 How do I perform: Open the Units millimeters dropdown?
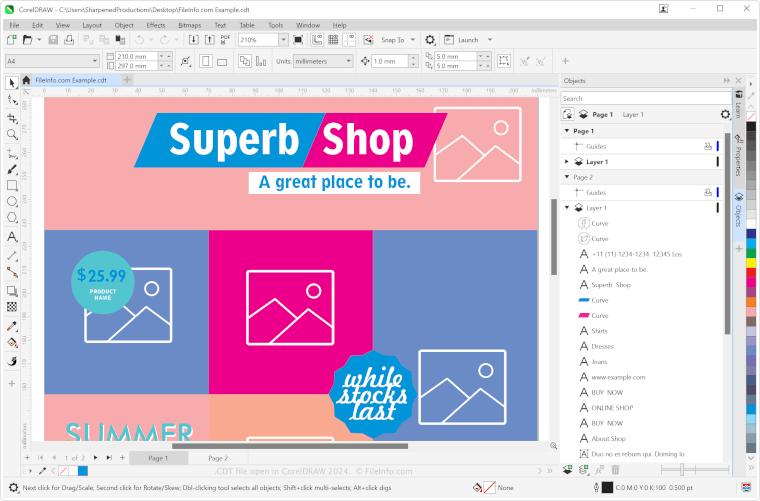(x=349, y=61)
